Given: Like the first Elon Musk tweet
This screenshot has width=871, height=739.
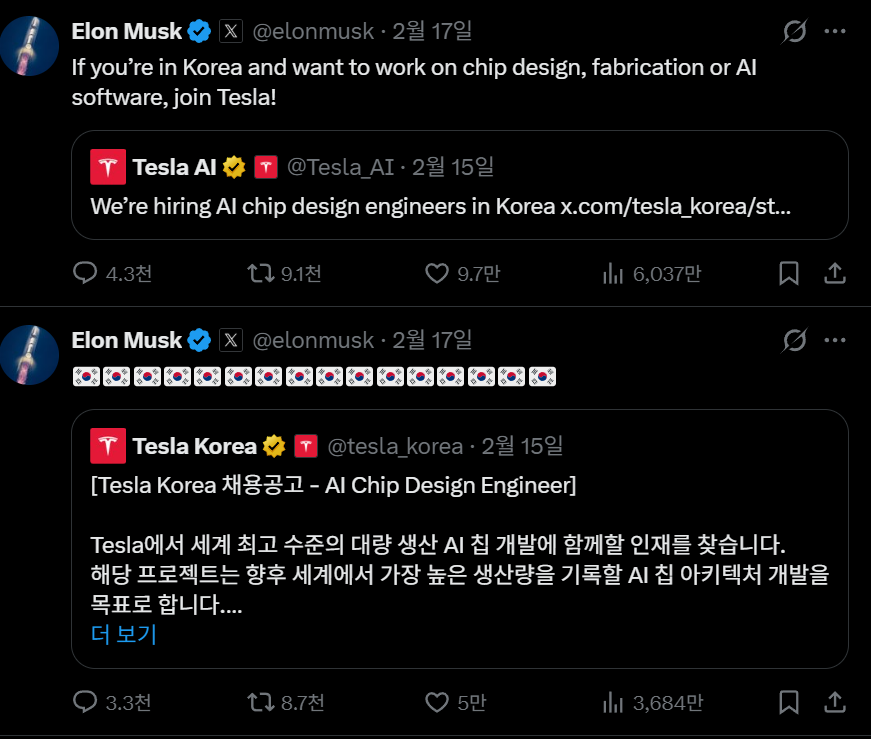Looking at the screenshot, I should (436, 273).
